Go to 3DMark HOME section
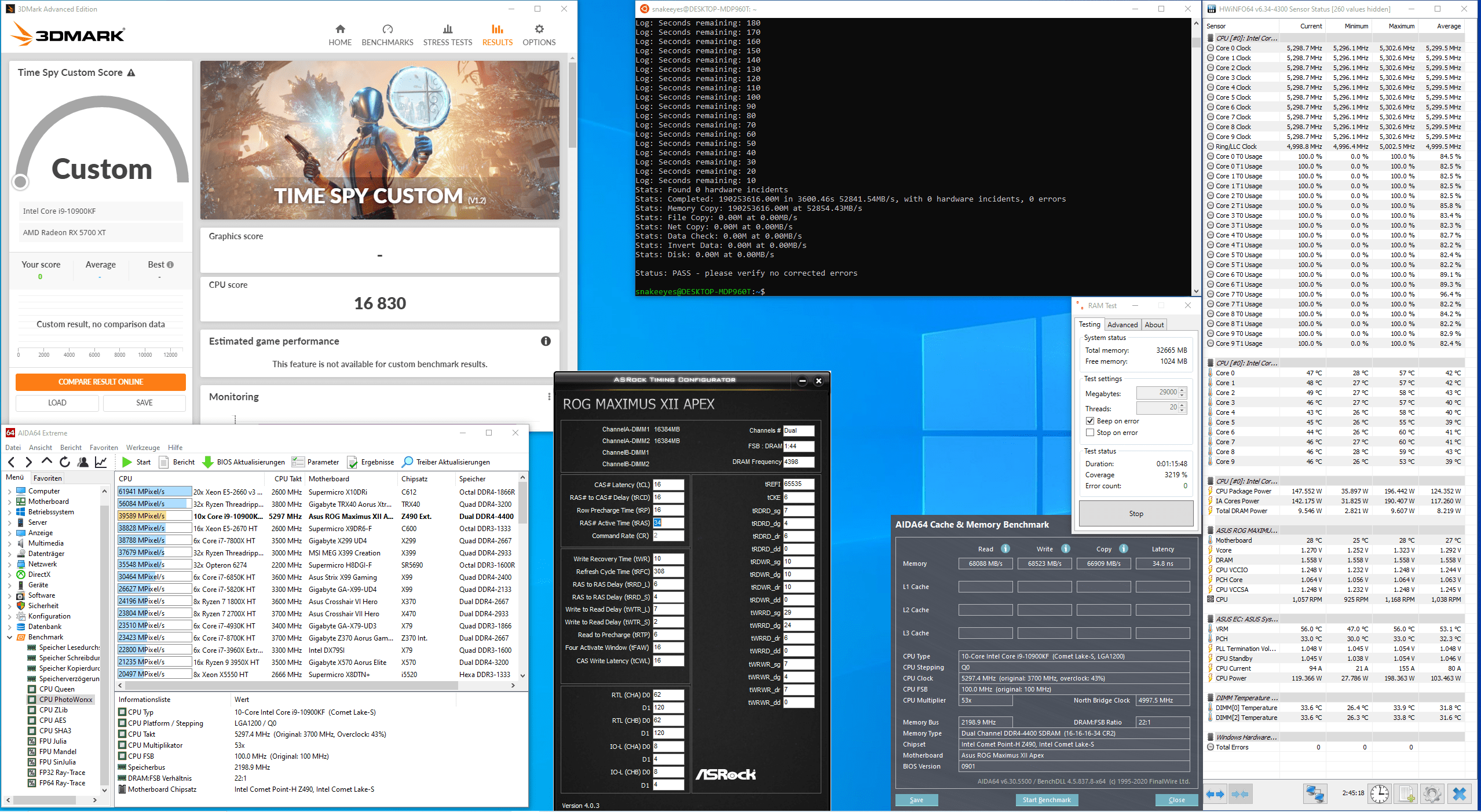The width and height of the screenshot is (1481, 812). pos(340,35)
